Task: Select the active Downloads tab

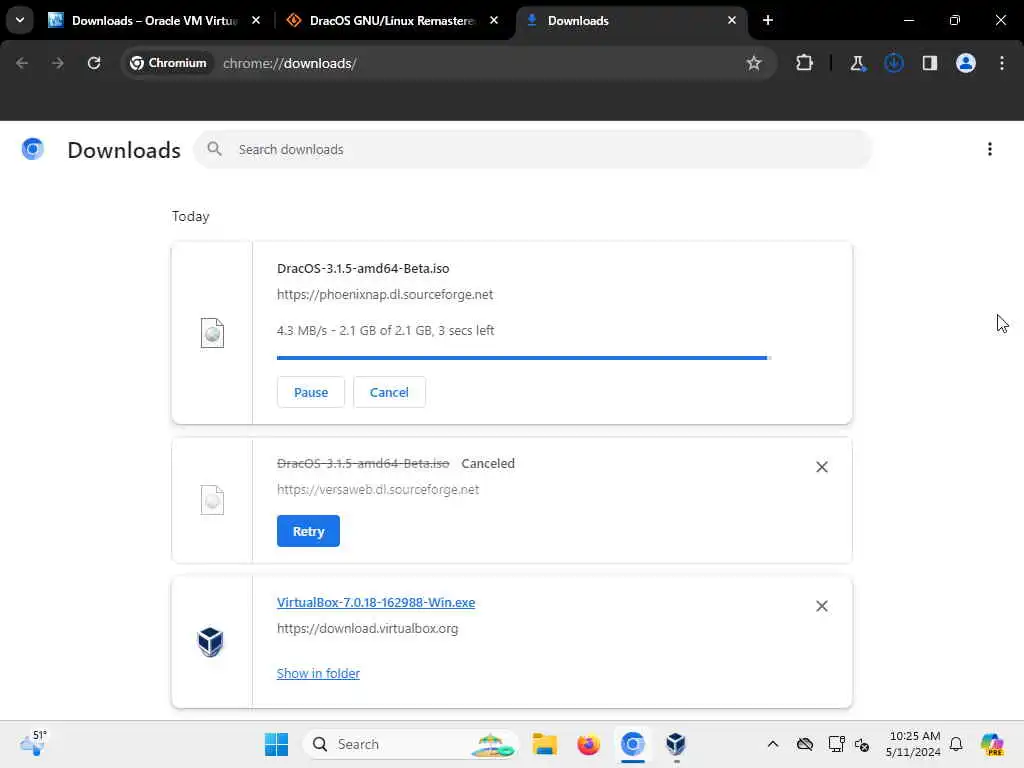Action: click(x=631, y=20)
